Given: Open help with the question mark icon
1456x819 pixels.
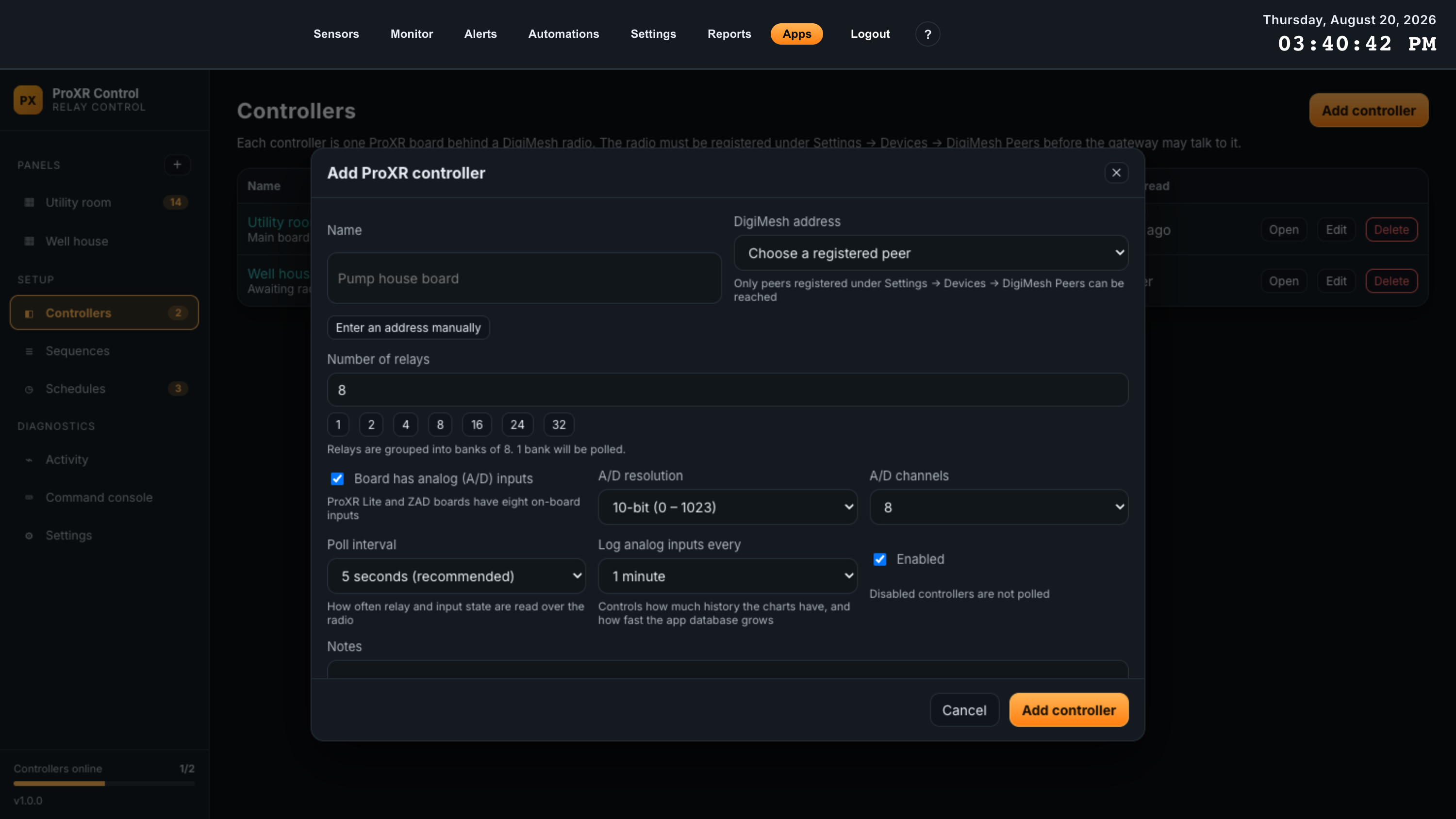Looking at the screenshot, I should point(927,34).
